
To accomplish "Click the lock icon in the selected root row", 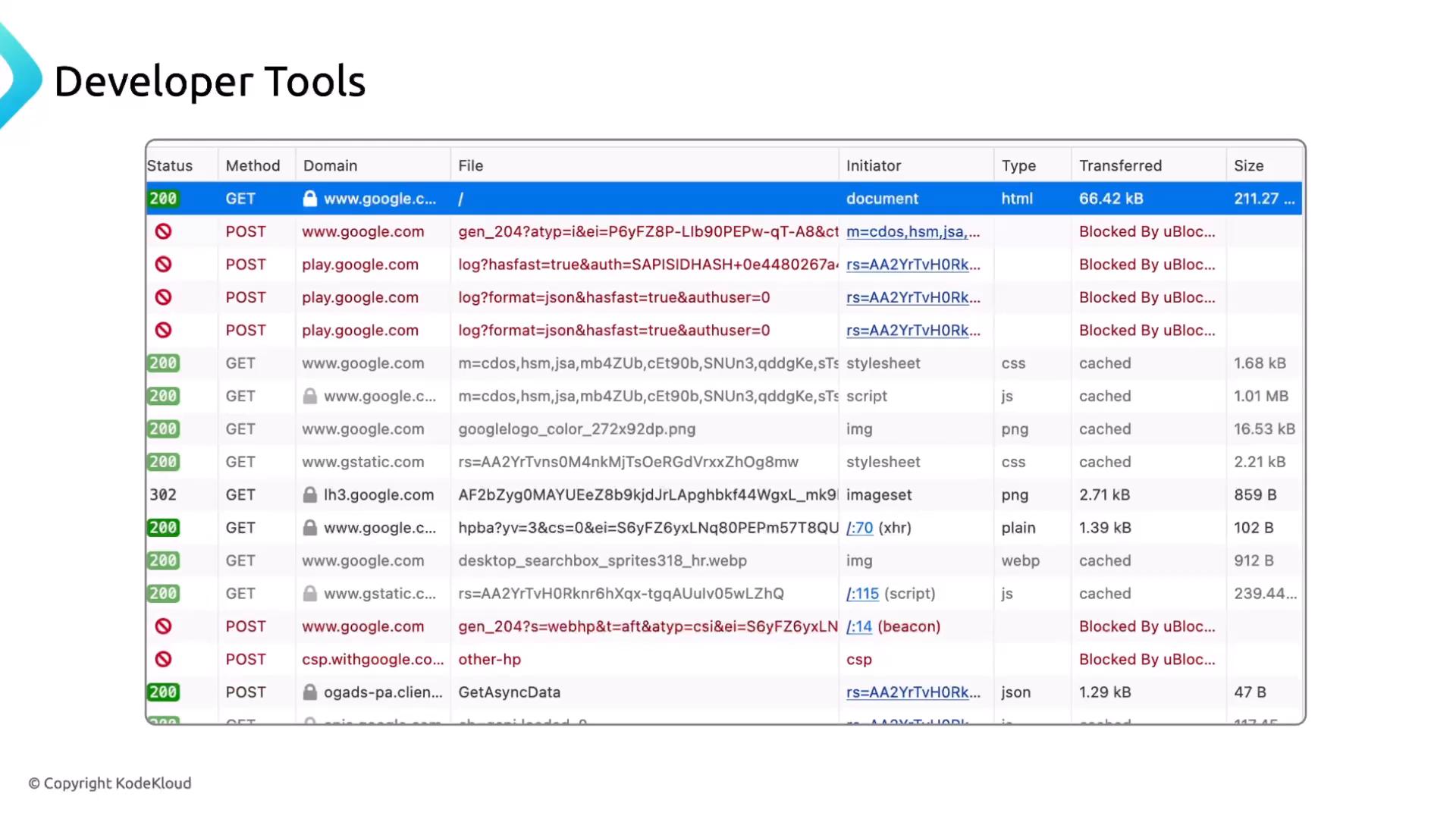I will point(309,198).
